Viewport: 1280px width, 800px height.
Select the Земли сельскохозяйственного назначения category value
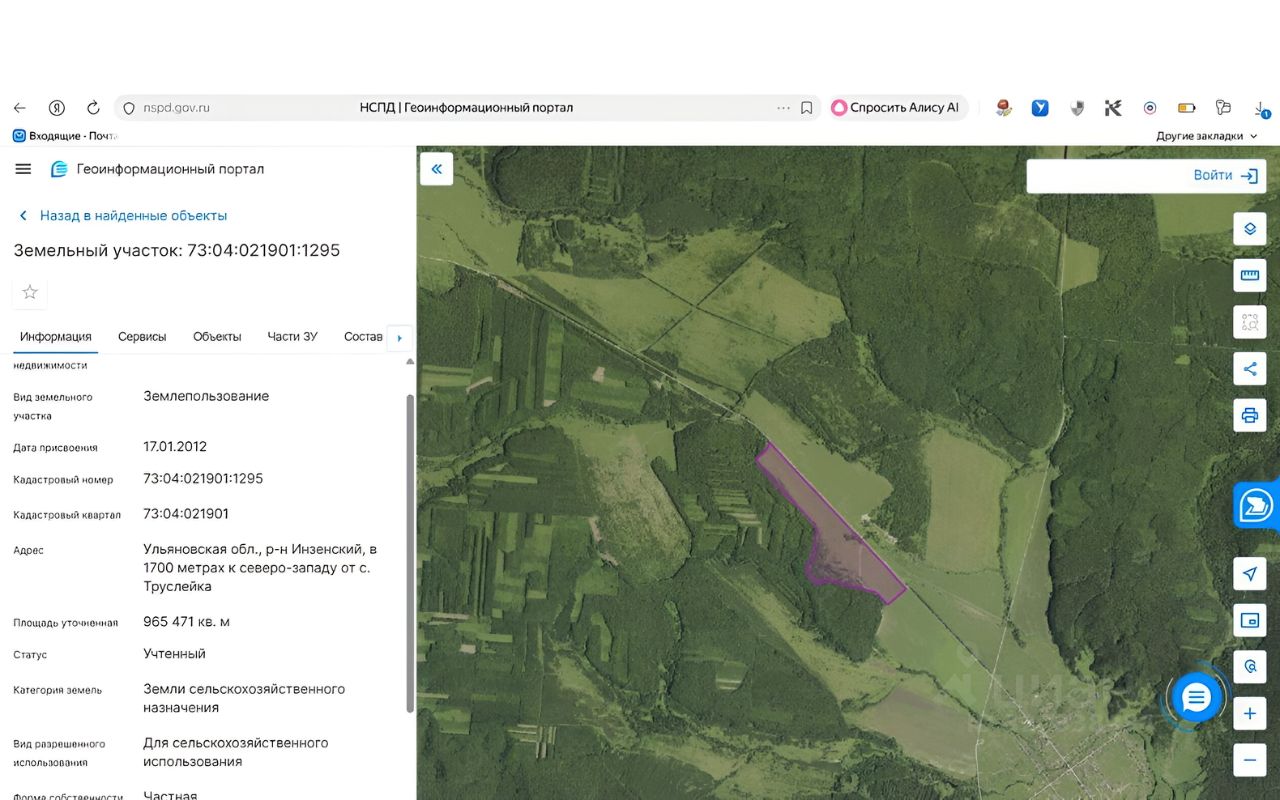click(244, 698)
